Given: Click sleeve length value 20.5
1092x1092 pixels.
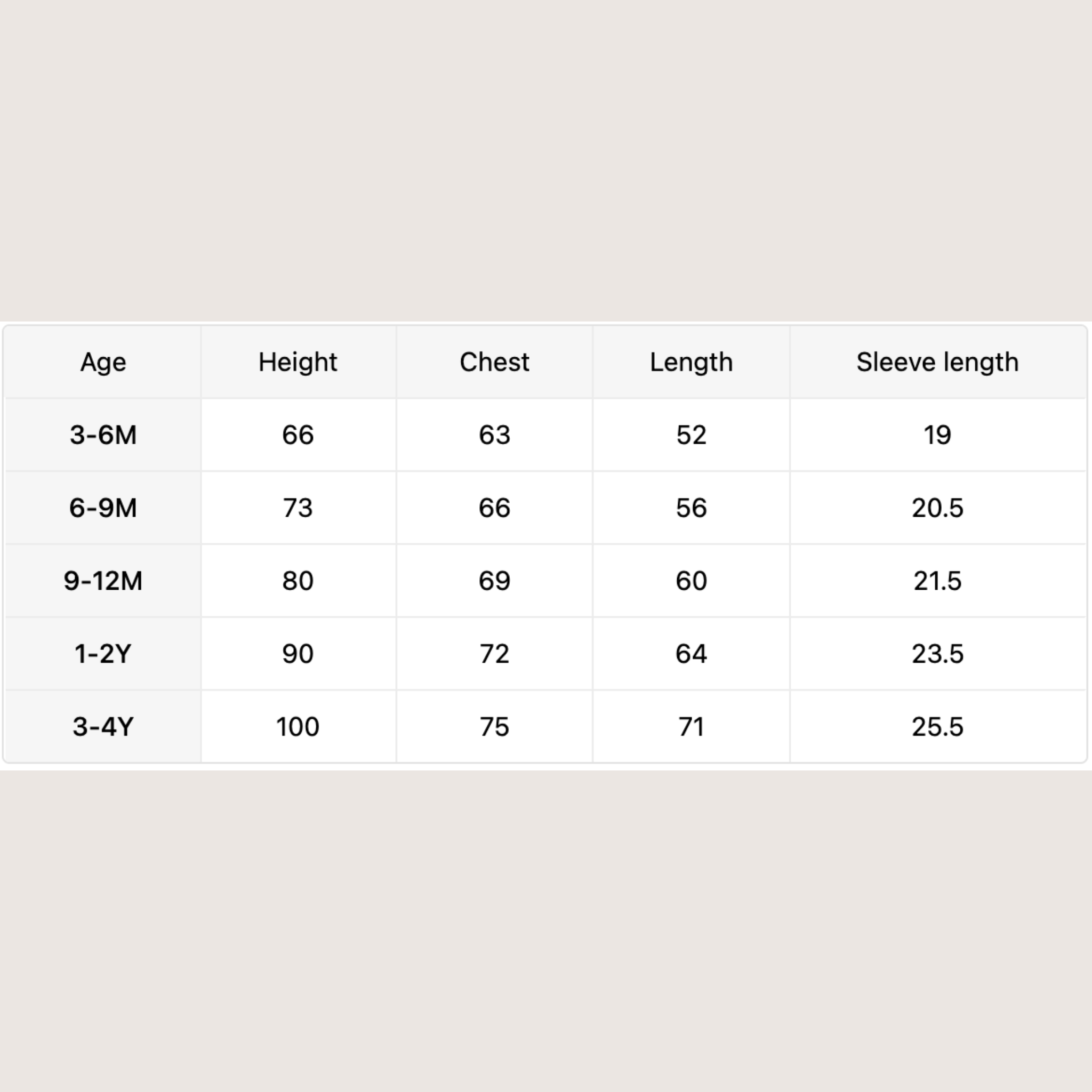Looking at the screenshot, I should [937, 508].
